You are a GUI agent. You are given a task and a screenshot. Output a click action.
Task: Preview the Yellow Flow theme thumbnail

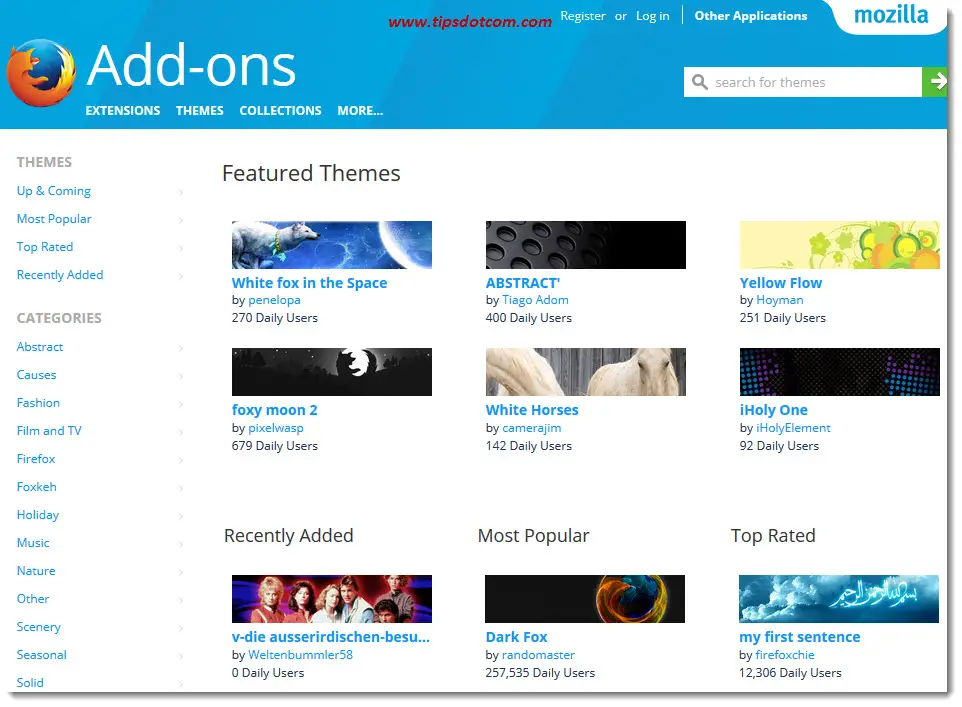click(840, 245)
